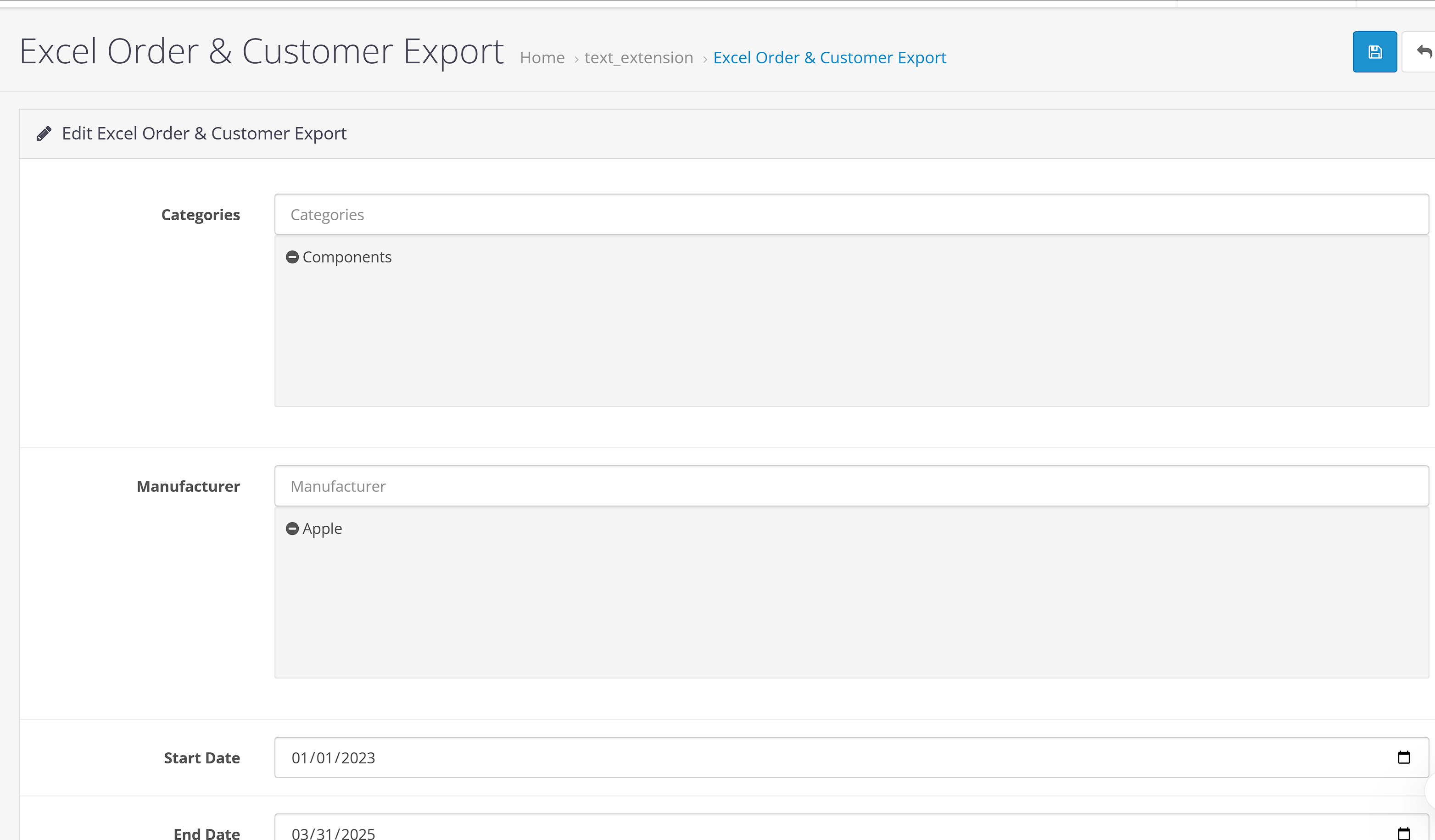Focus the Manufacturer autocomplete field
Viewport: 1435px width, 840px height.
pos(851,486)
